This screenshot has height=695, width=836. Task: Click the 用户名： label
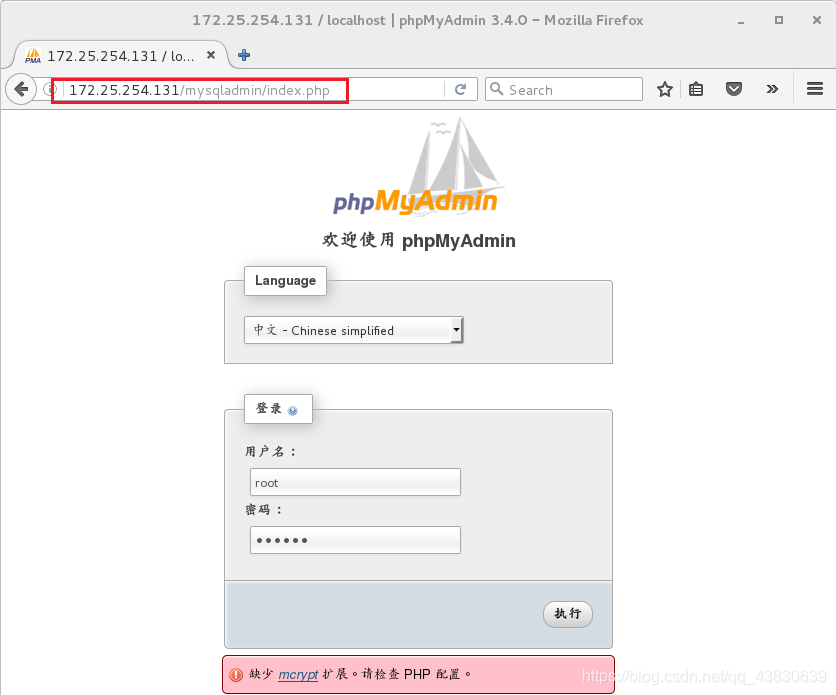click(271, 451)
